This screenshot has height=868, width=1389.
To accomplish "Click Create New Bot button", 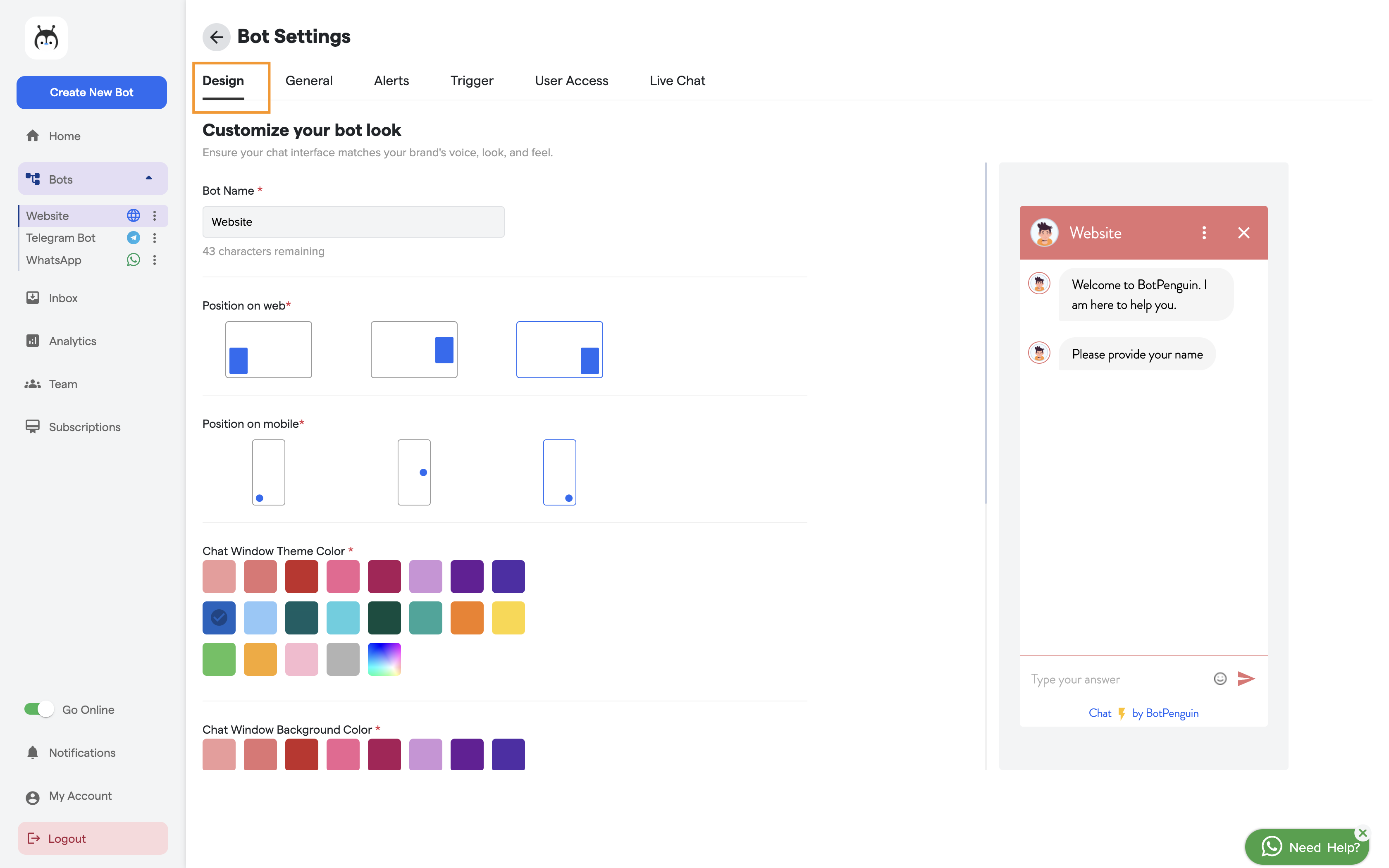I will tap(92, 93).
